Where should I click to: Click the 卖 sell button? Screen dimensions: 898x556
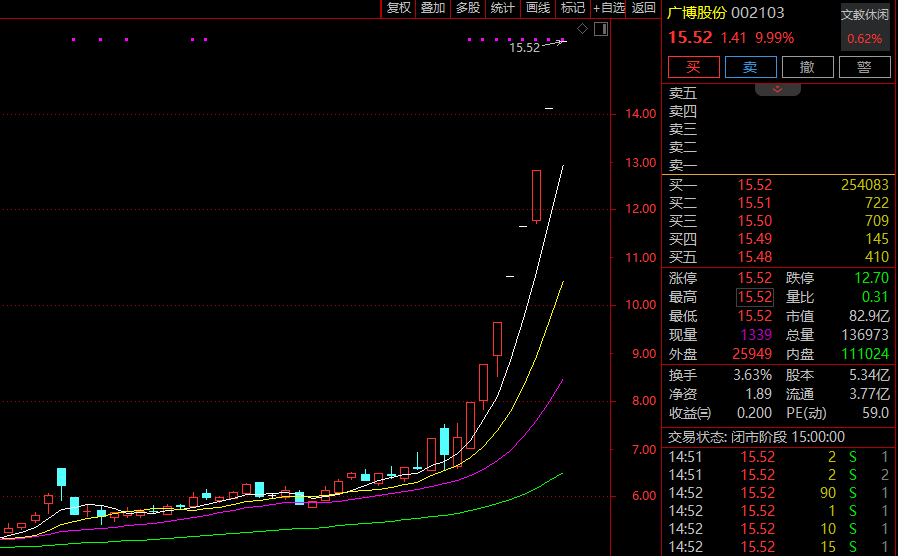[x=750, y=67]
